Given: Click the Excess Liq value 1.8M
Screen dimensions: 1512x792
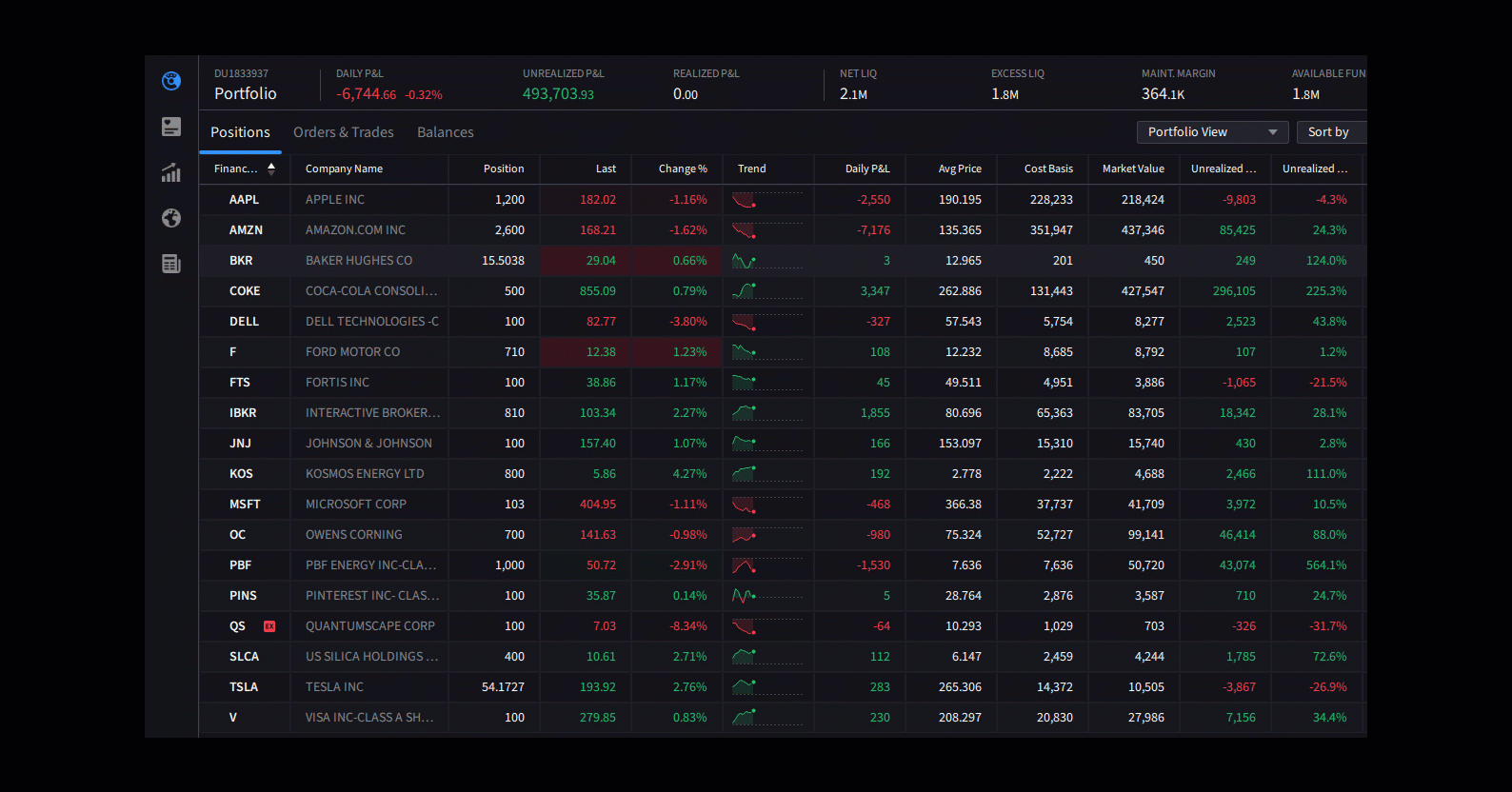Looking at the screenshot, I should coord(1005,94).
